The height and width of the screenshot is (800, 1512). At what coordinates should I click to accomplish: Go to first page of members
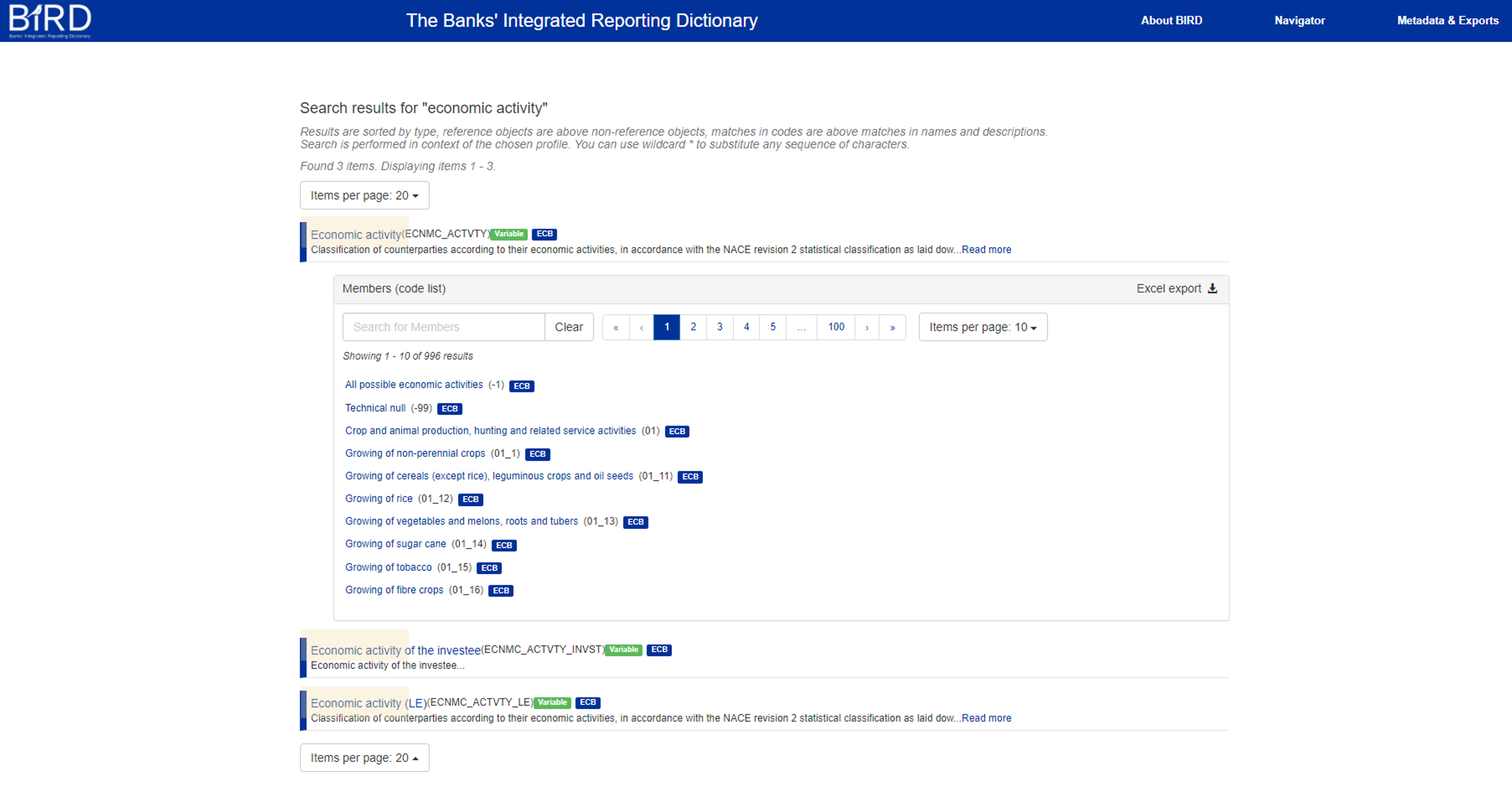(616, 327)
